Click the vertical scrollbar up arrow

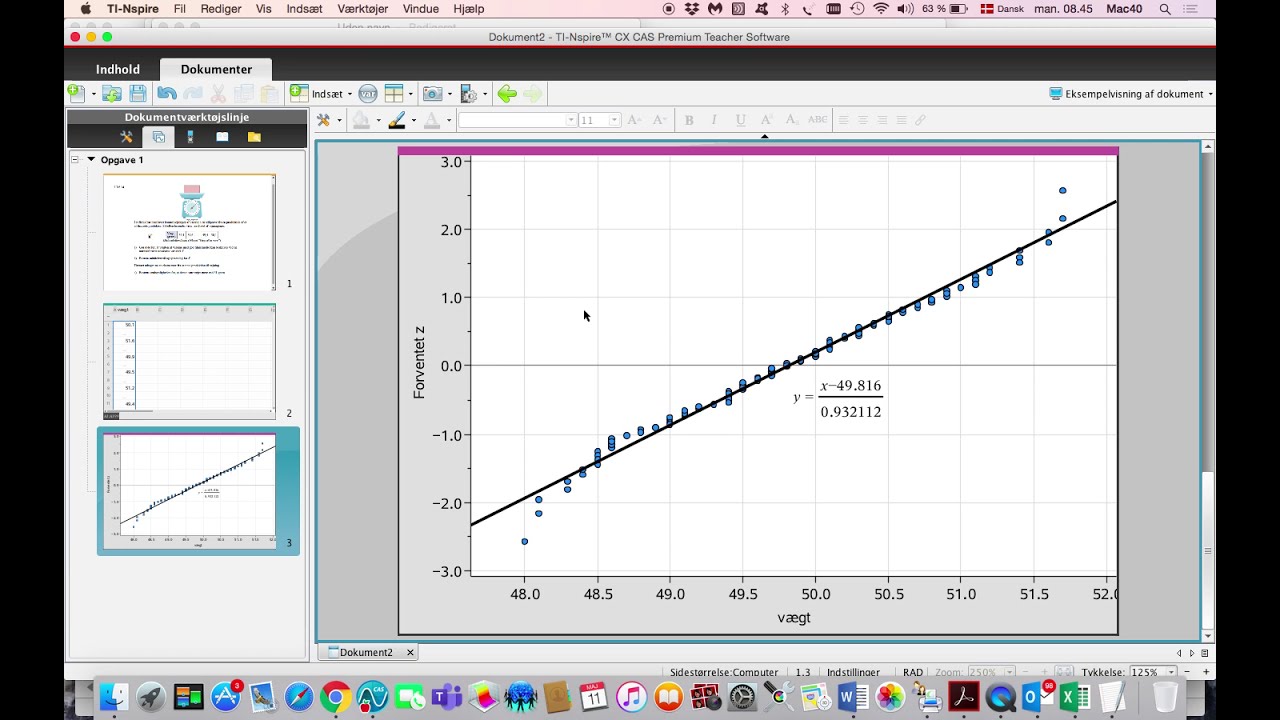pos(1208,147)
